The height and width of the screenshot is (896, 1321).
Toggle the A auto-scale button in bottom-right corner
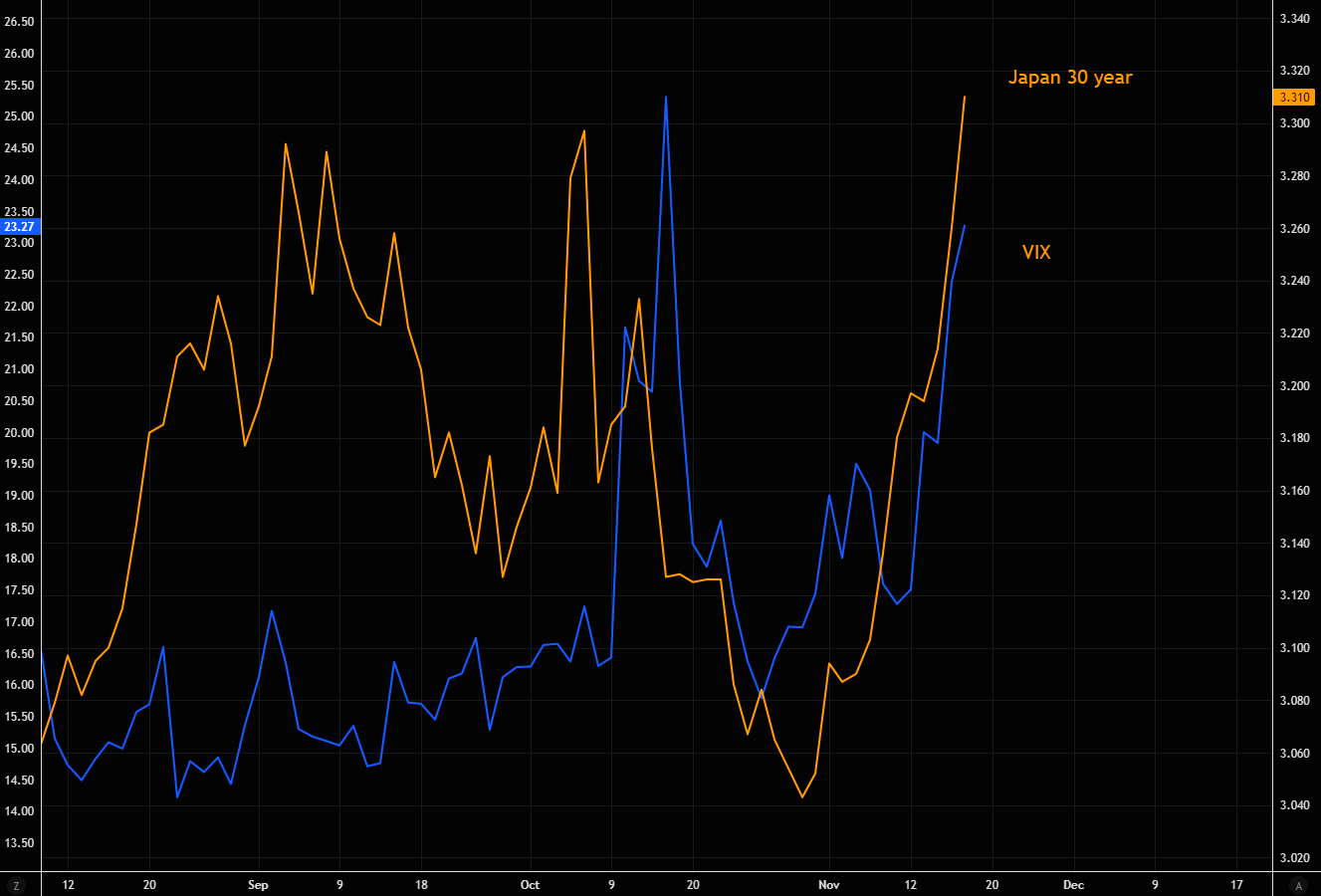pos(1298,885)
